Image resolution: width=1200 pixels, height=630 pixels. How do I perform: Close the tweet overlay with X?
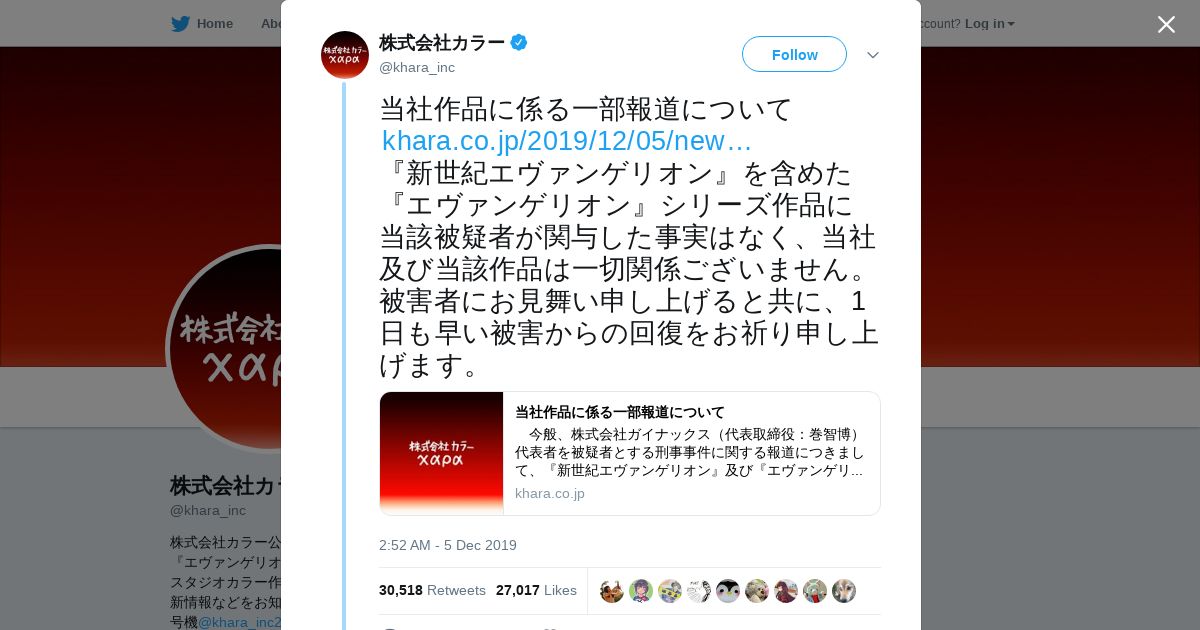click(x=1166, y=24)
